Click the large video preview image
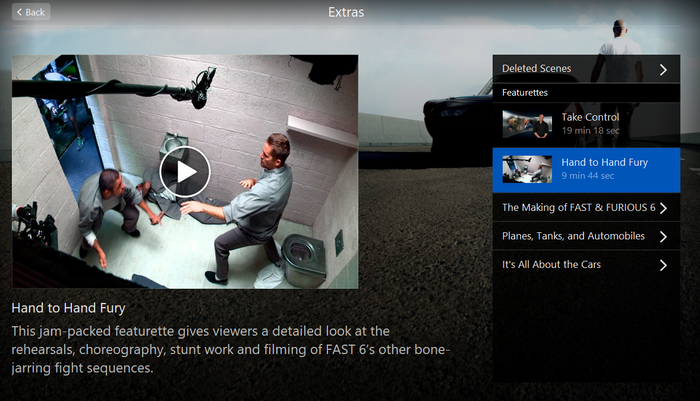This screenshot has height=401, width=700. coord(185,171)
